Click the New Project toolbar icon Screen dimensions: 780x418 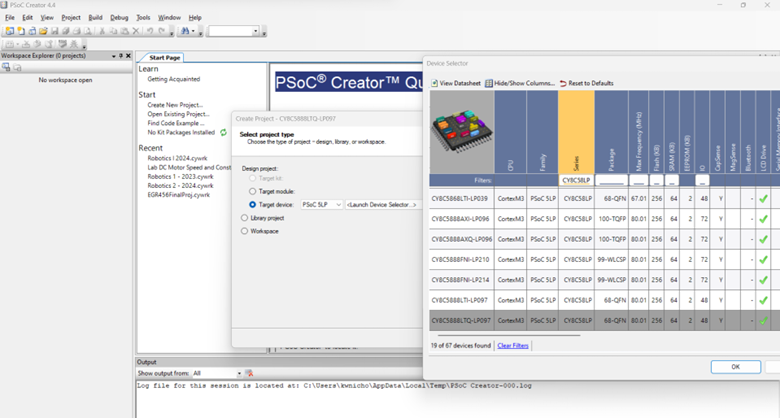click(9, 31)
